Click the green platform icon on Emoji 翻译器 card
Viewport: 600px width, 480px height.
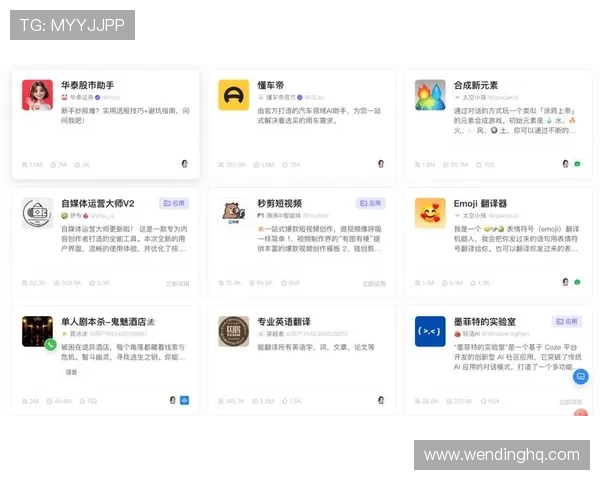tap(577, 282)
